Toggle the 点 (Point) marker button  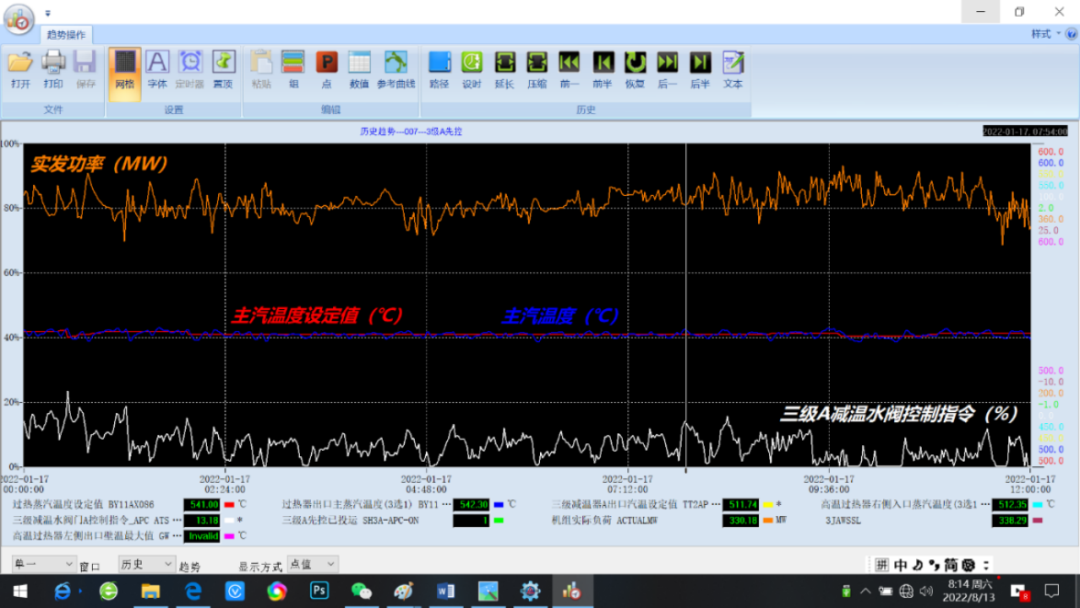click(x=326, y=68)
